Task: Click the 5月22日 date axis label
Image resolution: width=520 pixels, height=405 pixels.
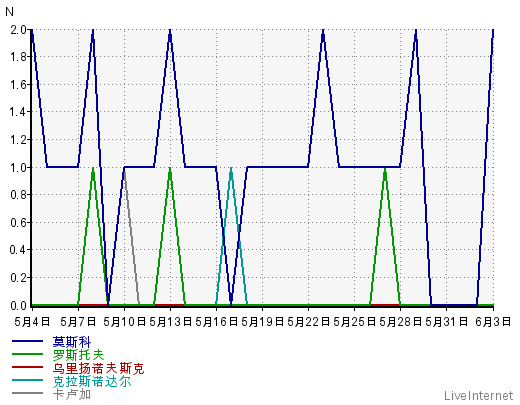Action: pyautogui.click(x=308, y=322)
